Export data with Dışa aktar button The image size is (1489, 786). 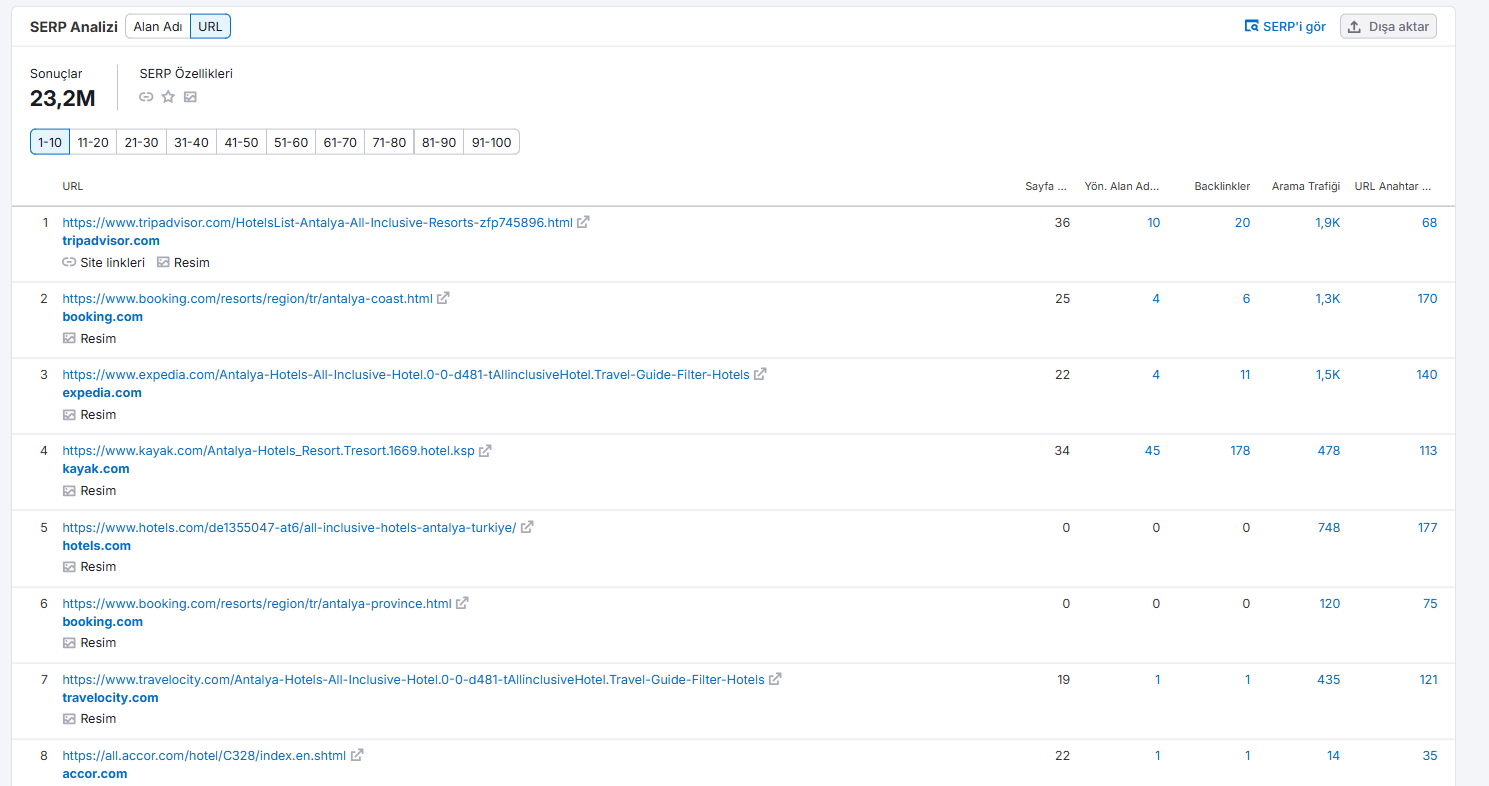click(1388, 27)
